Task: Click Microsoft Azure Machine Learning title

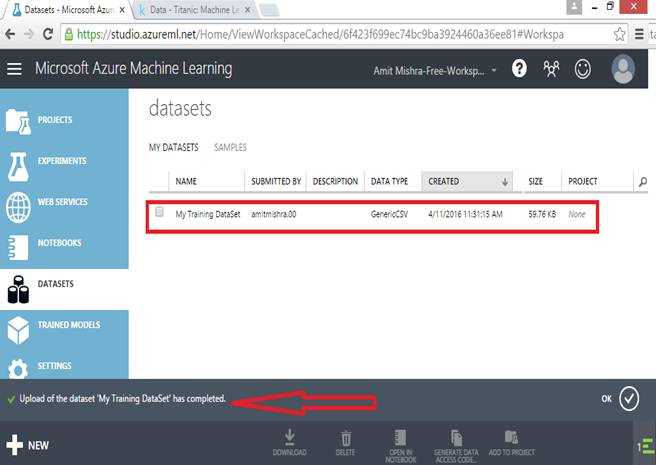Action: tap(133, 69)
